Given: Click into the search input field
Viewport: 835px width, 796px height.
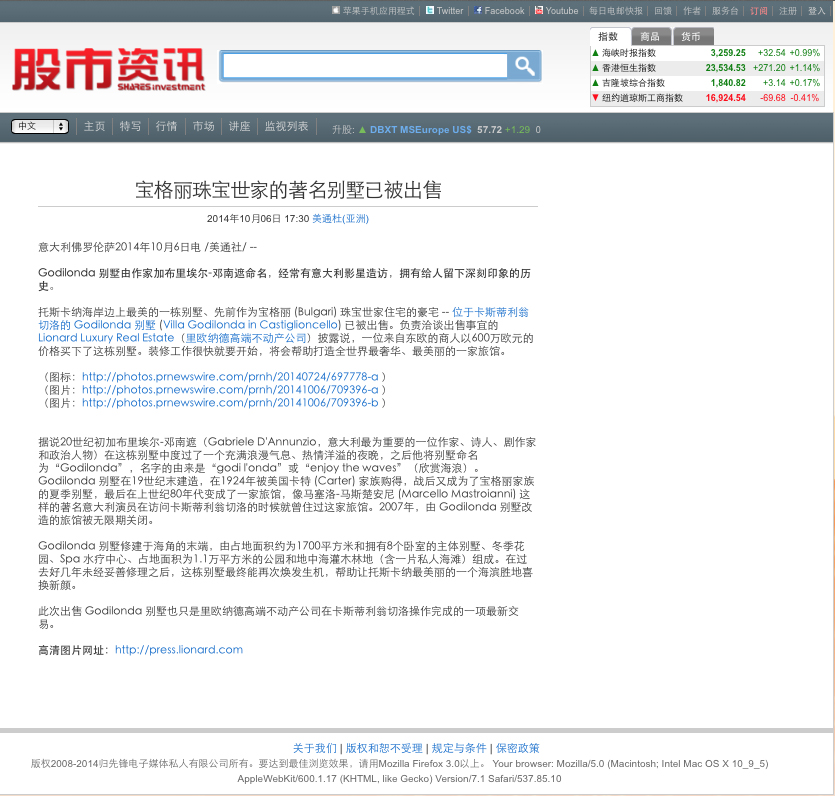Looking at the screenshot, I should (365, 66).
